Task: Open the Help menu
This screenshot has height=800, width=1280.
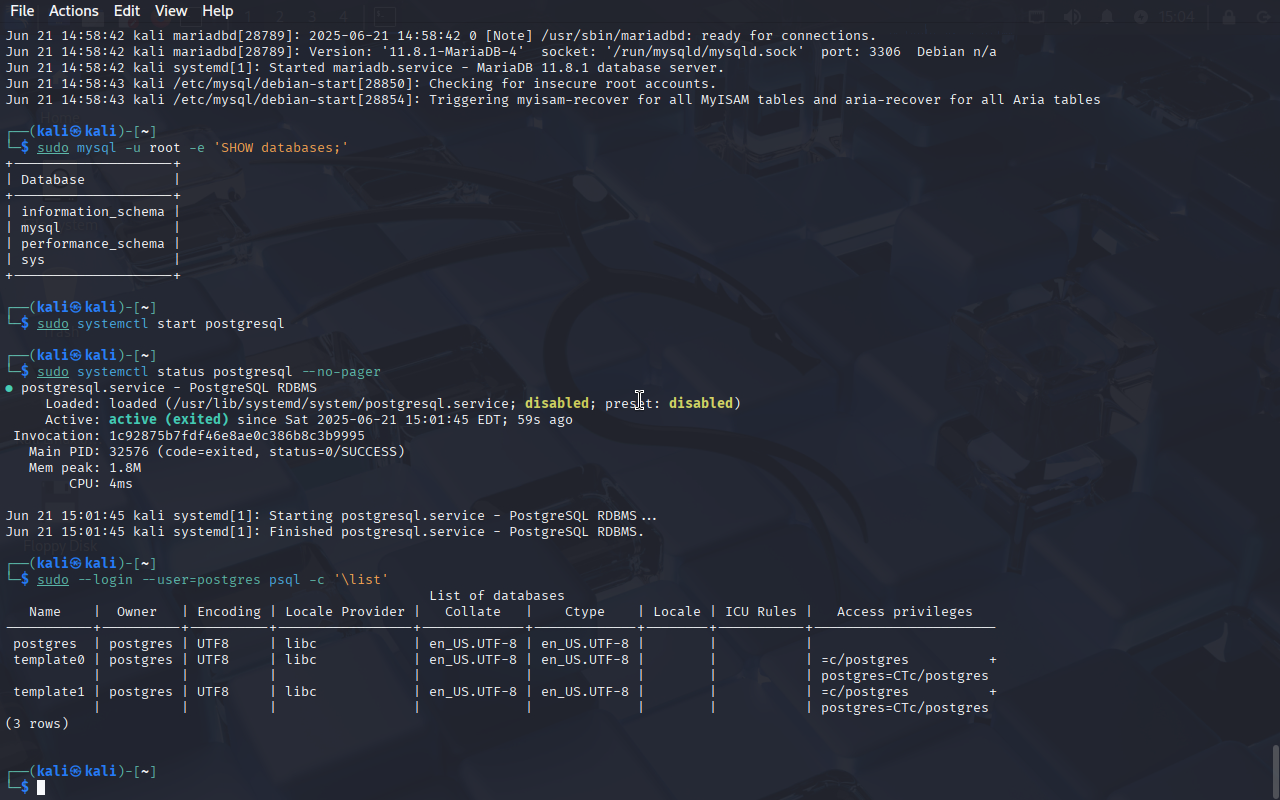Action: point(217,11)
